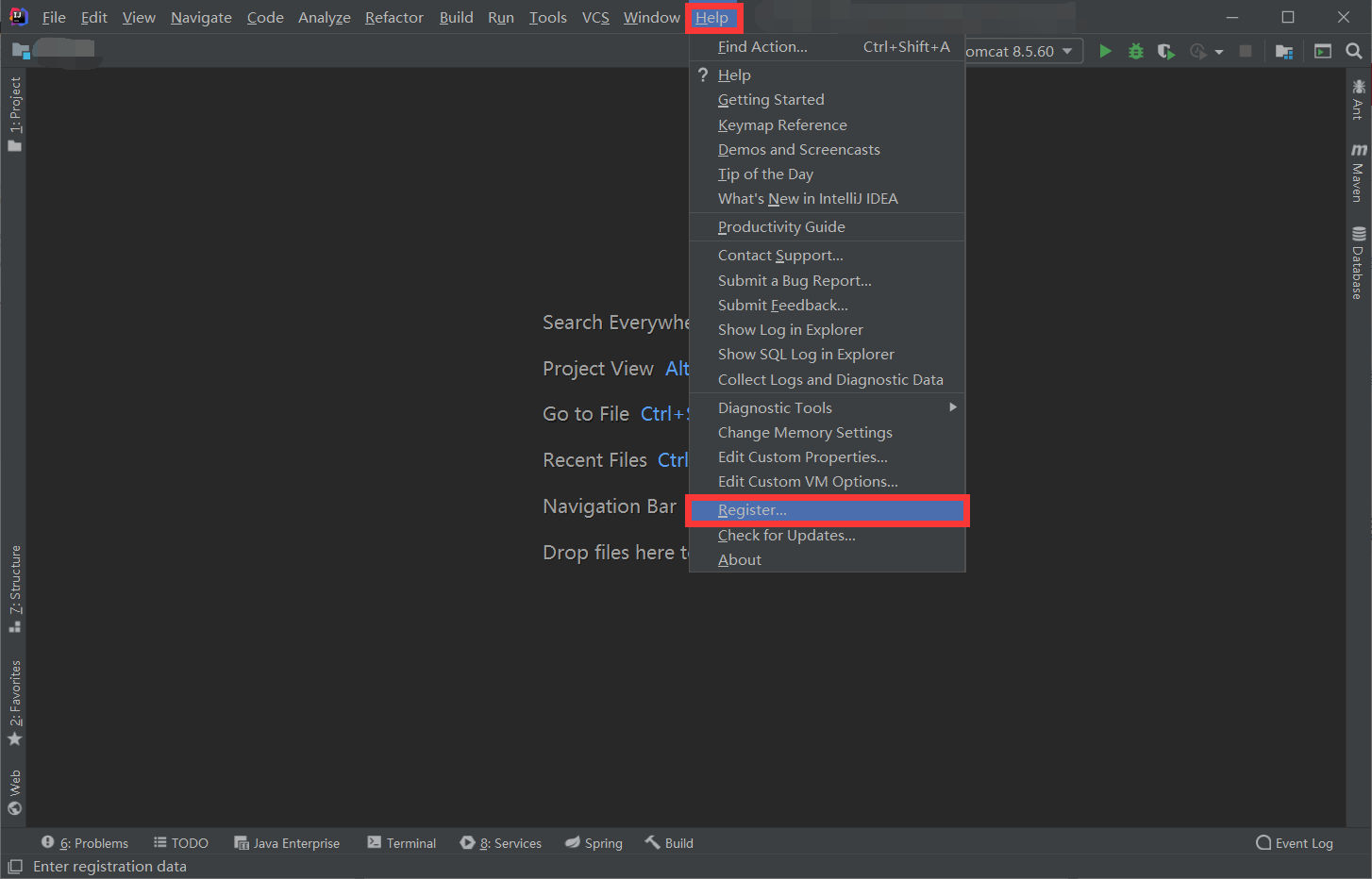
Task: Open the VCS menu
Action: 595,17
